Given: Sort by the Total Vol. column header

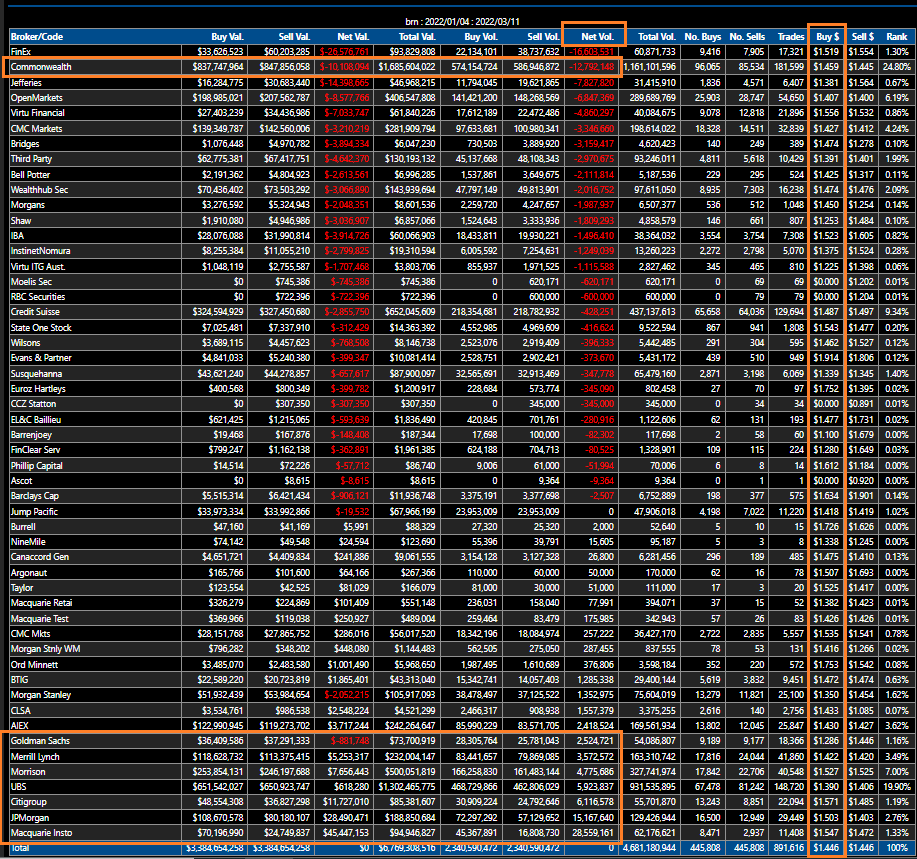Looking at the screenshot, I should click(x=659, y=36).
